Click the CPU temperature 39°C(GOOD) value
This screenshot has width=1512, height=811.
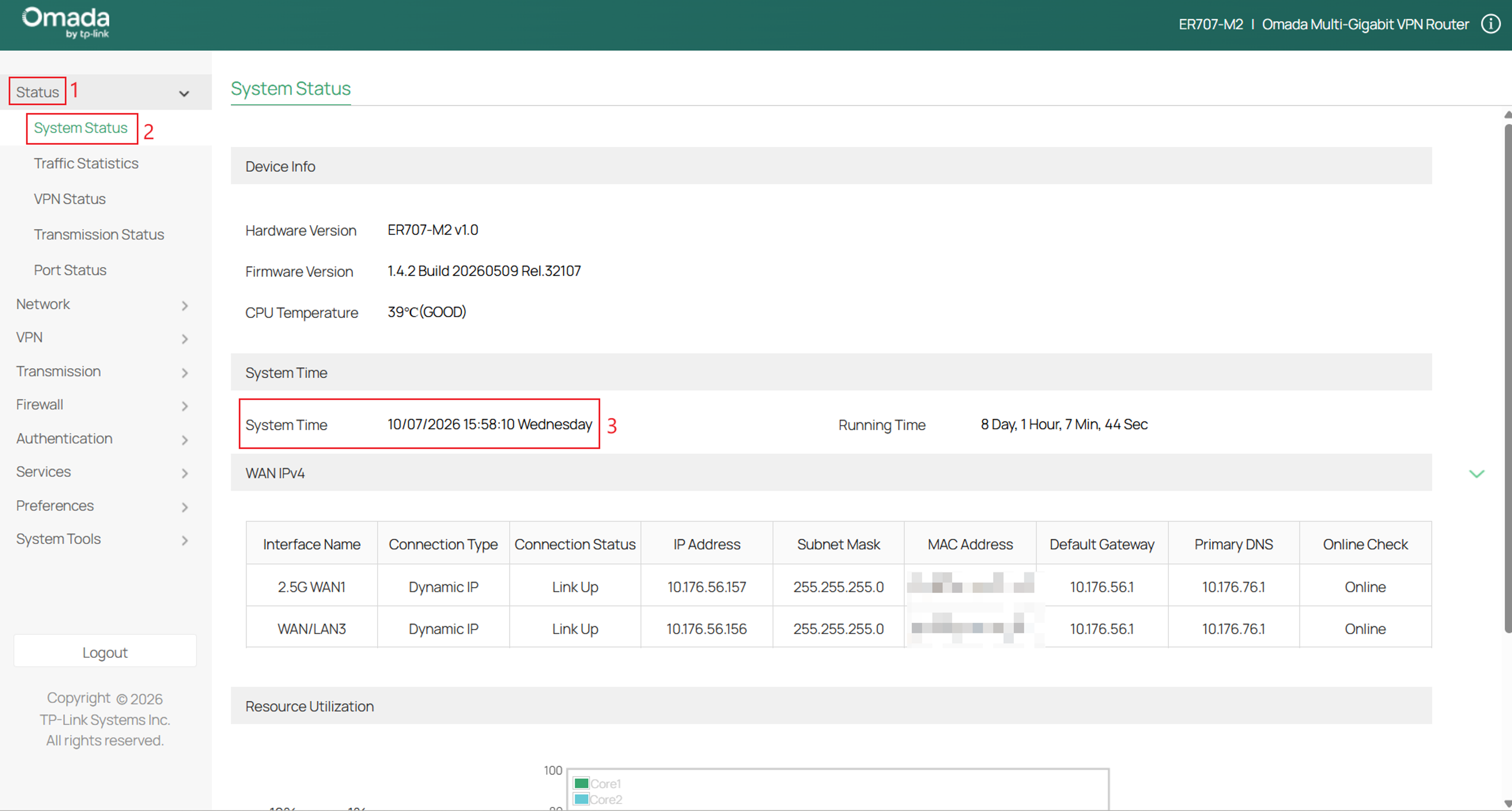[427, 312]
